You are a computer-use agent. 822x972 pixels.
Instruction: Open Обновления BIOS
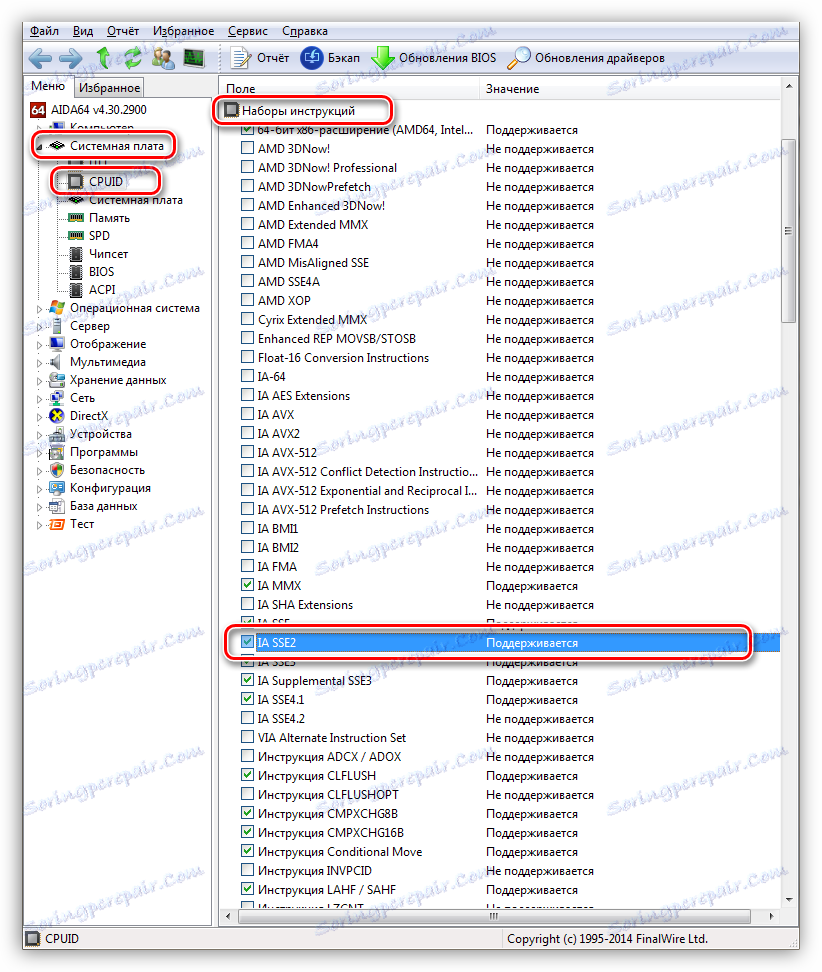click(x=434, y=58)
